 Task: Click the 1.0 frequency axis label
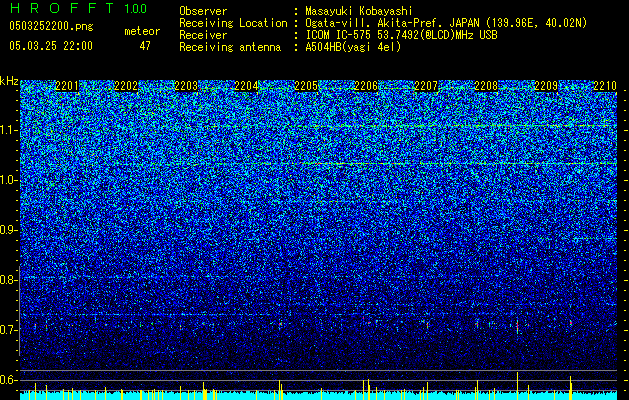coord(7,180)
